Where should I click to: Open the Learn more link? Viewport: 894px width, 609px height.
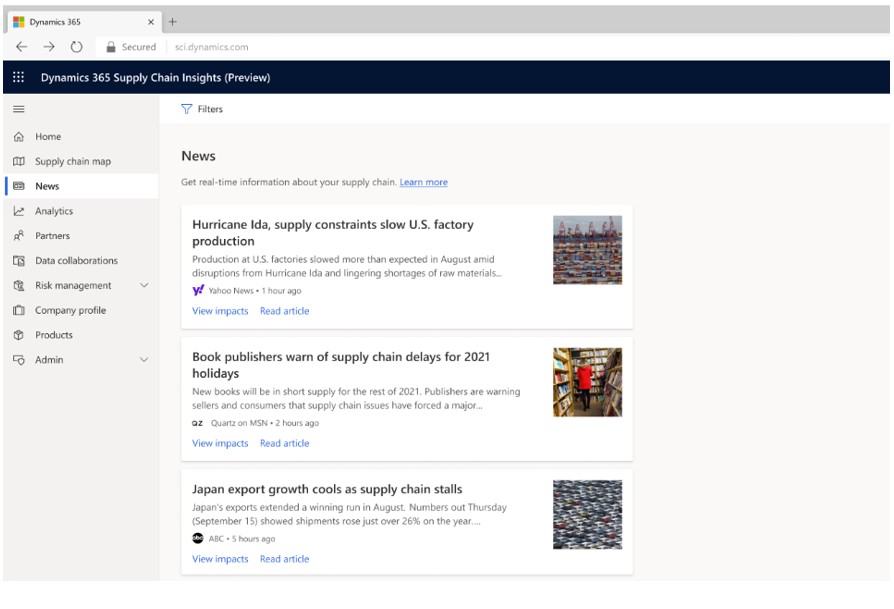coord(425,182)
